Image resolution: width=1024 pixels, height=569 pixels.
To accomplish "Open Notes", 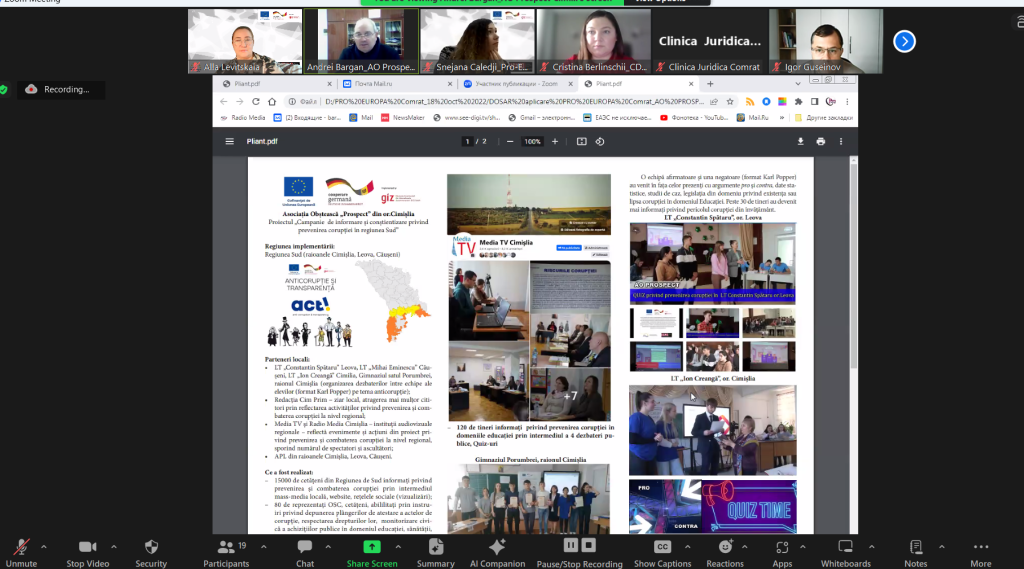I will (x=916, y=553).
